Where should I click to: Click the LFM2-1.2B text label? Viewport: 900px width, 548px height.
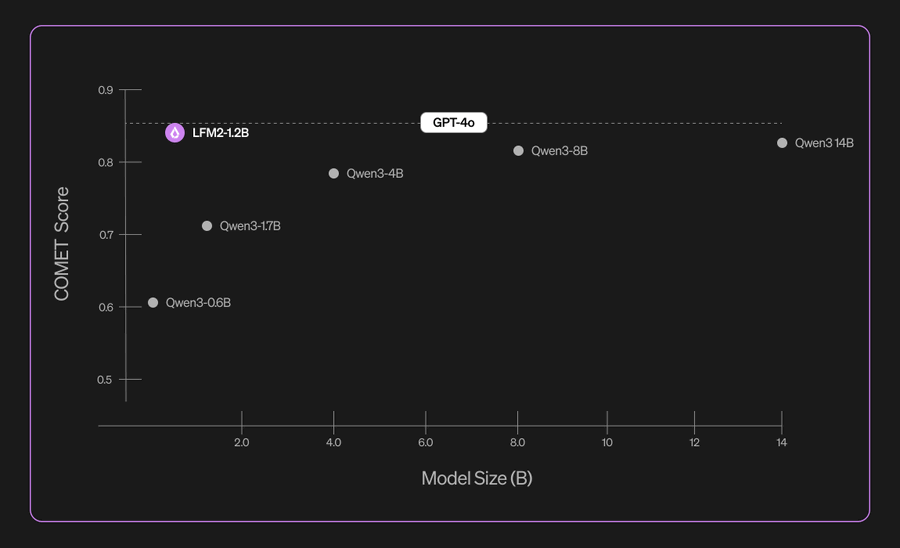220,132
